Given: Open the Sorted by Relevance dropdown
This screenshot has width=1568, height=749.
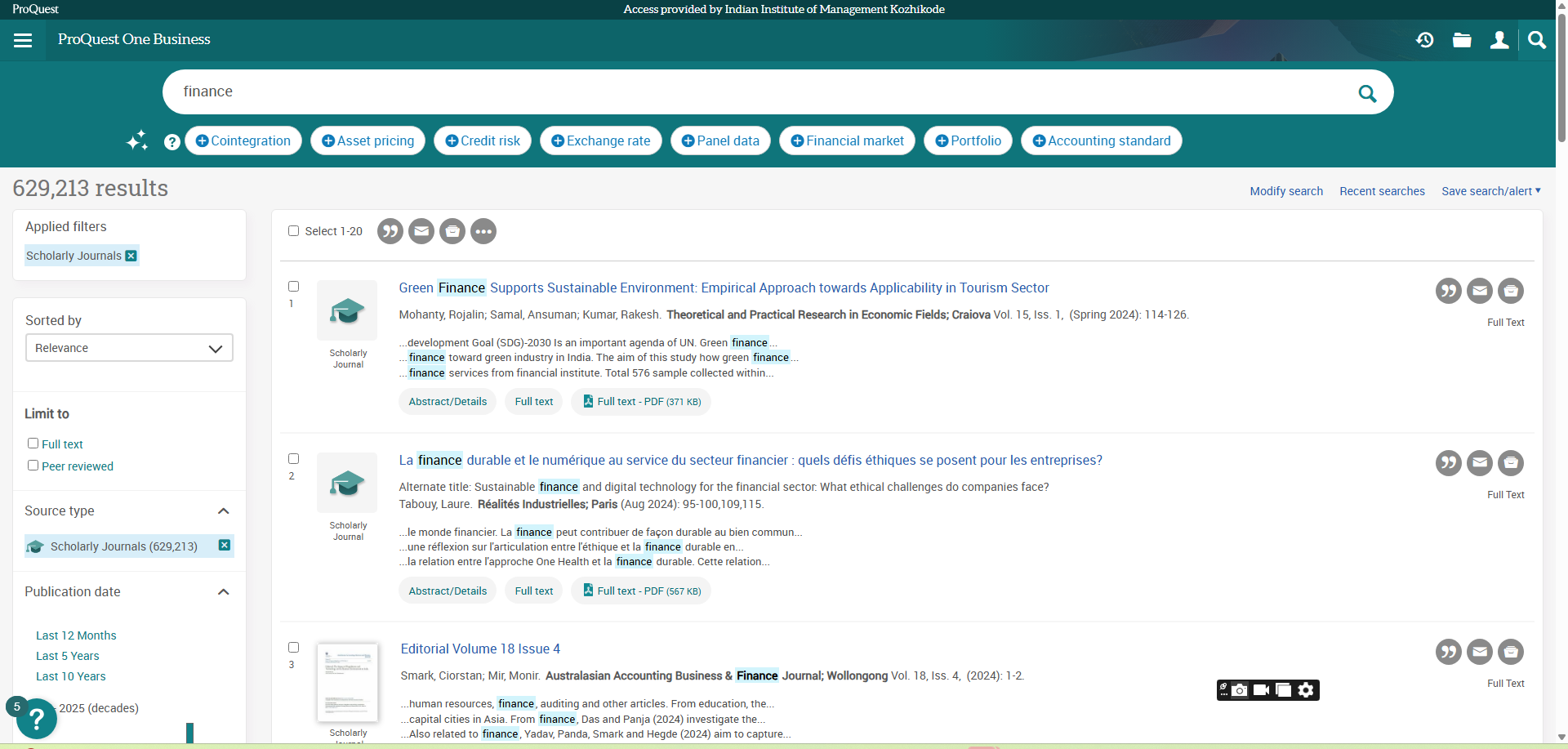Looking at the screenshot, I should (129, 348).
